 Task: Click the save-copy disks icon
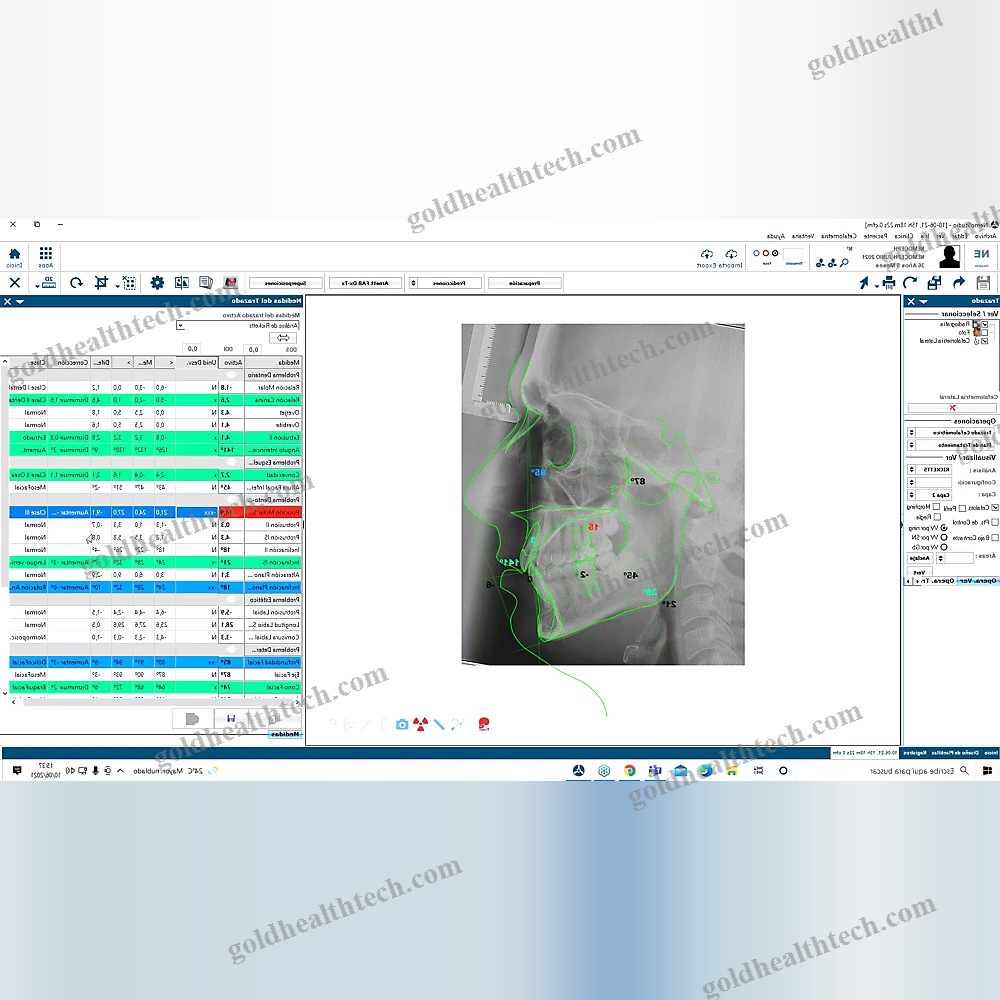(x=934, y=283)
